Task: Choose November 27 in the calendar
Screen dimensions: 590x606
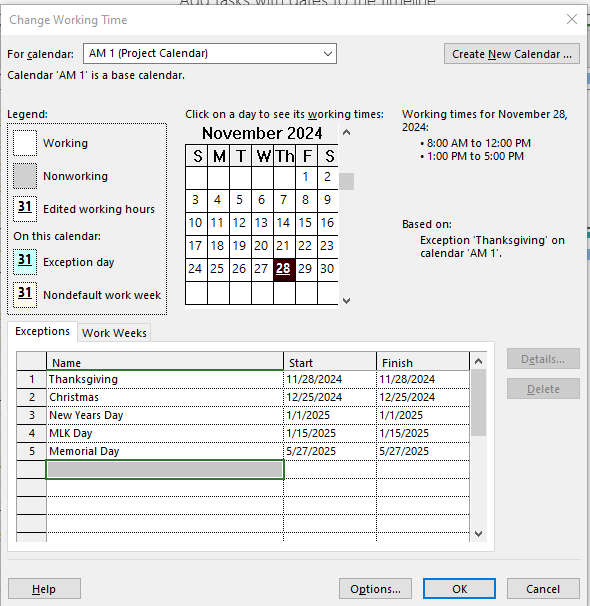Action: pyautogui.click(x=262, y=269)
